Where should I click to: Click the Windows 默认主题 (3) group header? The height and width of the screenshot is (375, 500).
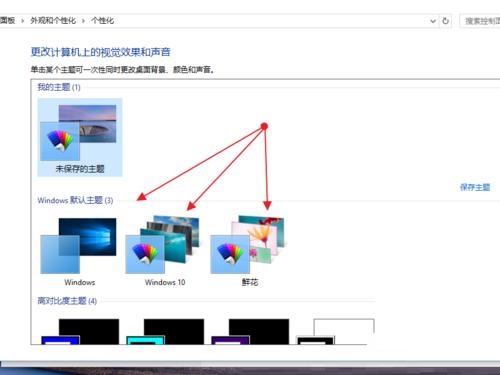[75, 200]
